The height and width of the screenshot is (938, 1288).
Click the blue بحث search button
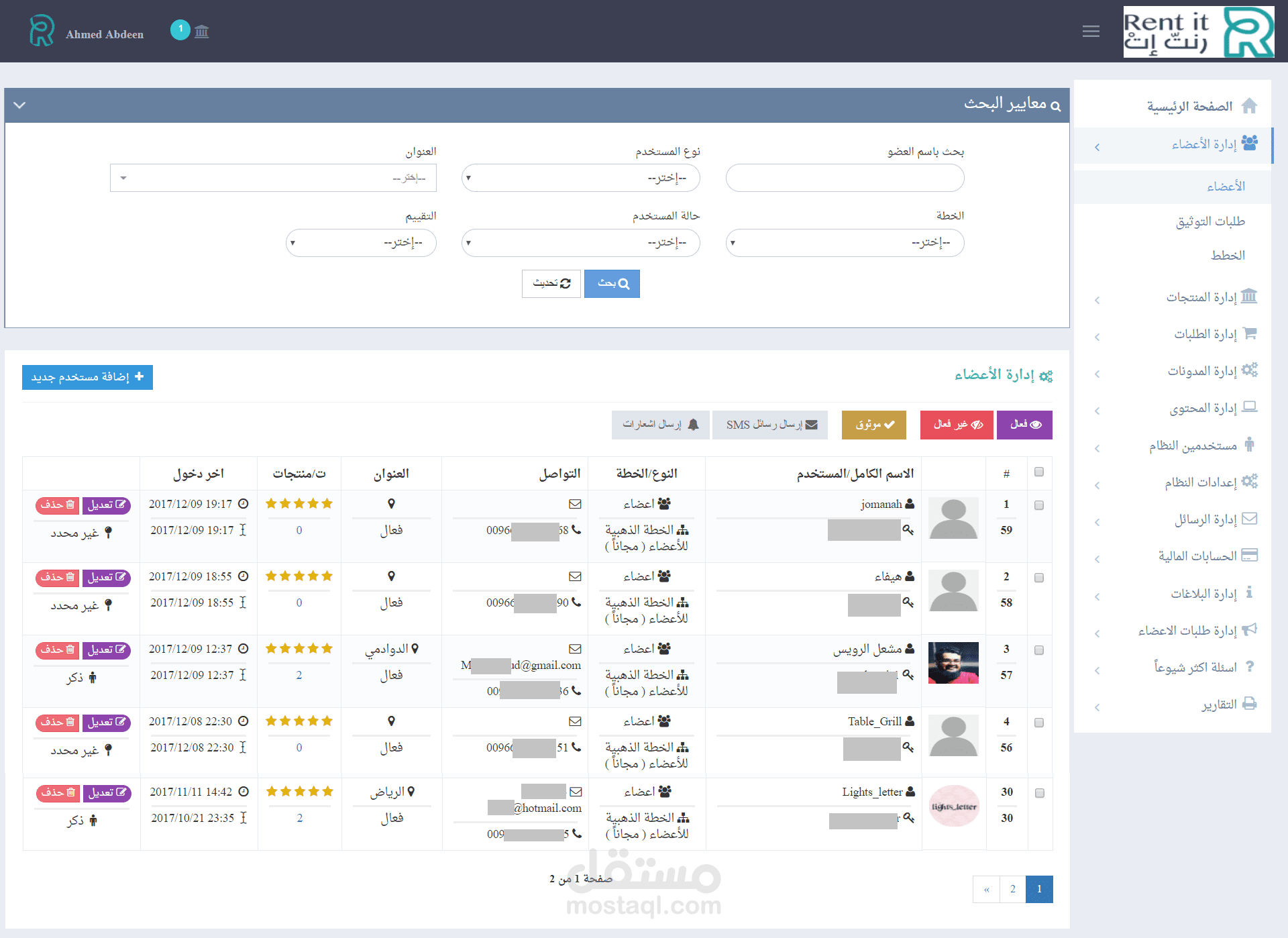click(x=612, y=284)
